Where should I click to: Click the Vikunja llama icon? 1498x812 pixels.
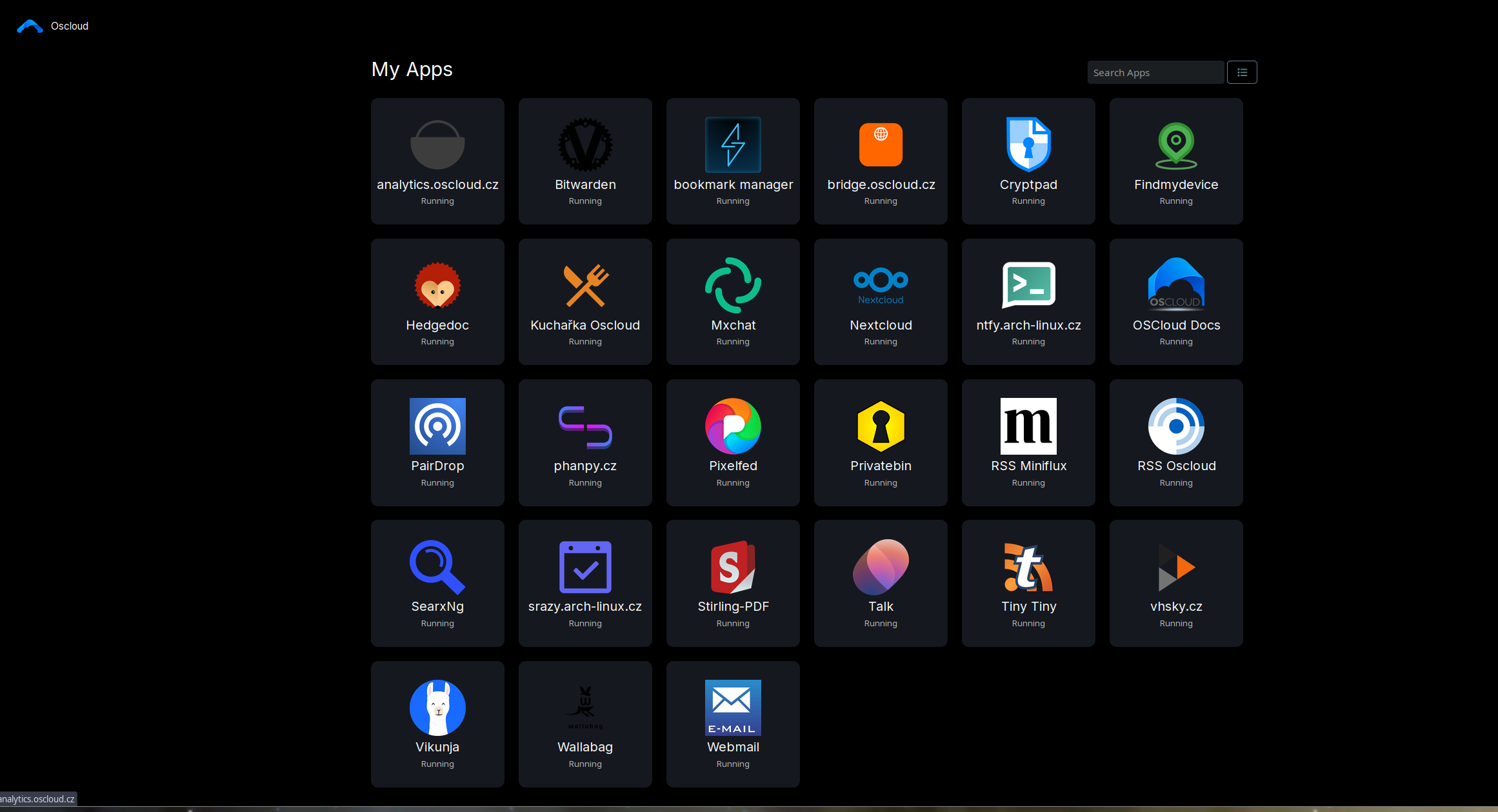(x=437, y=708)
